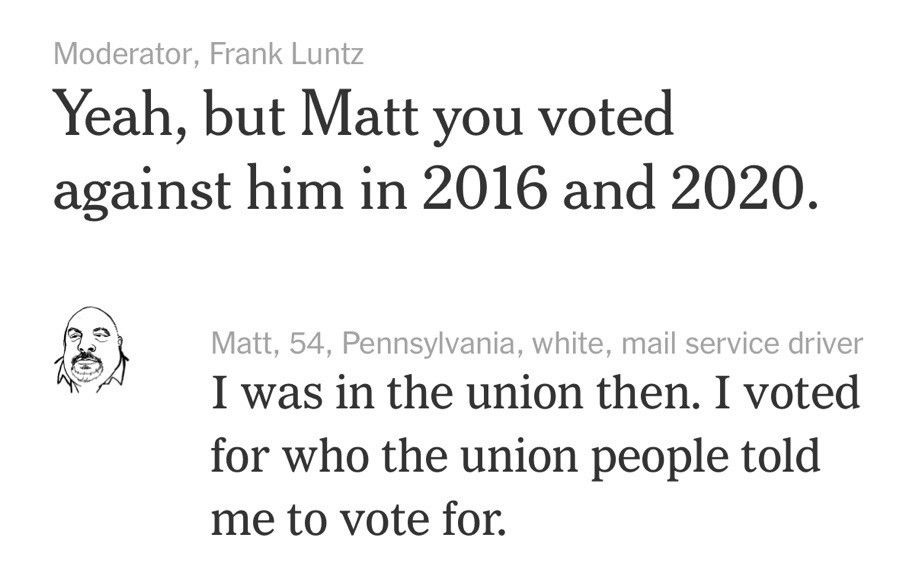Select the "against him in 2016 and 2020." line
Screen dimensions: 919x582
point(434,190)
